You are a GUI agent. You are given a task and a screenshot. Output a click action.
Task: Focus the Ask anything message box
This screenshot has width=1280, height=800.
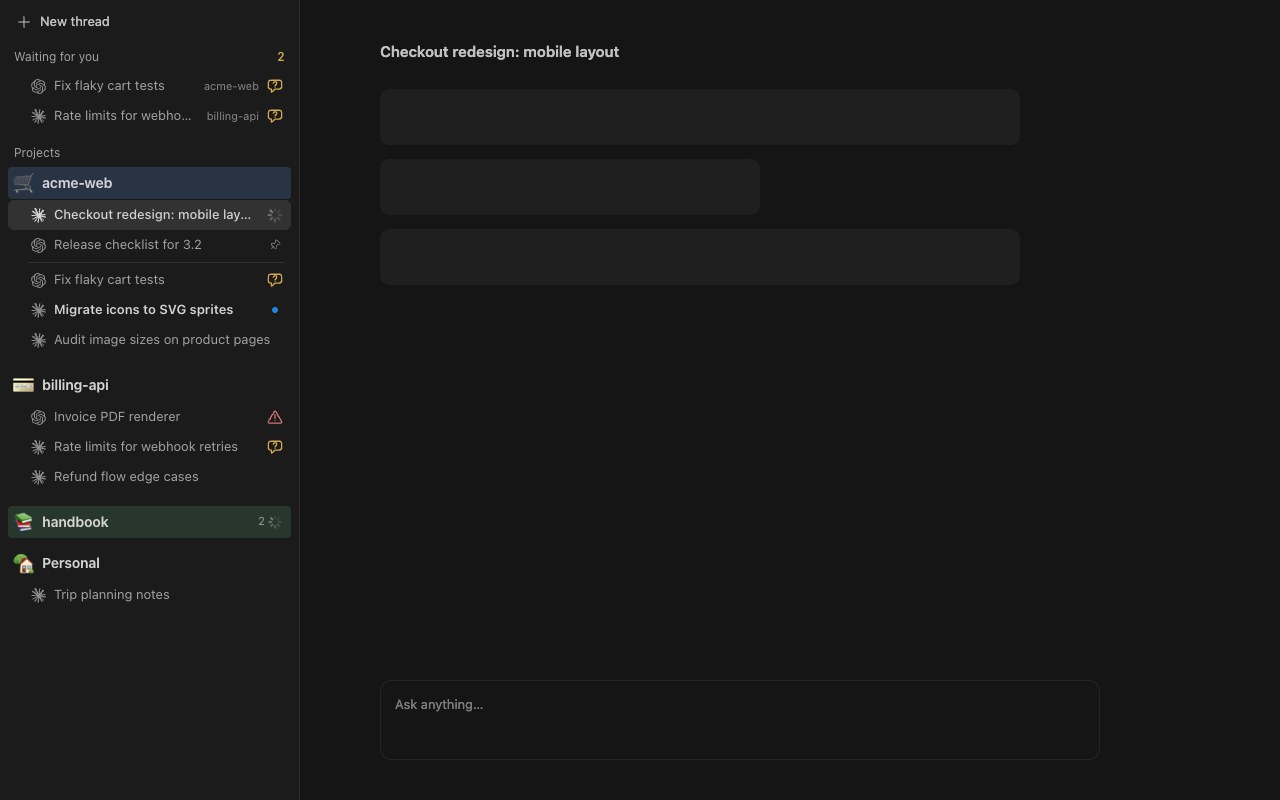point(740,720)
